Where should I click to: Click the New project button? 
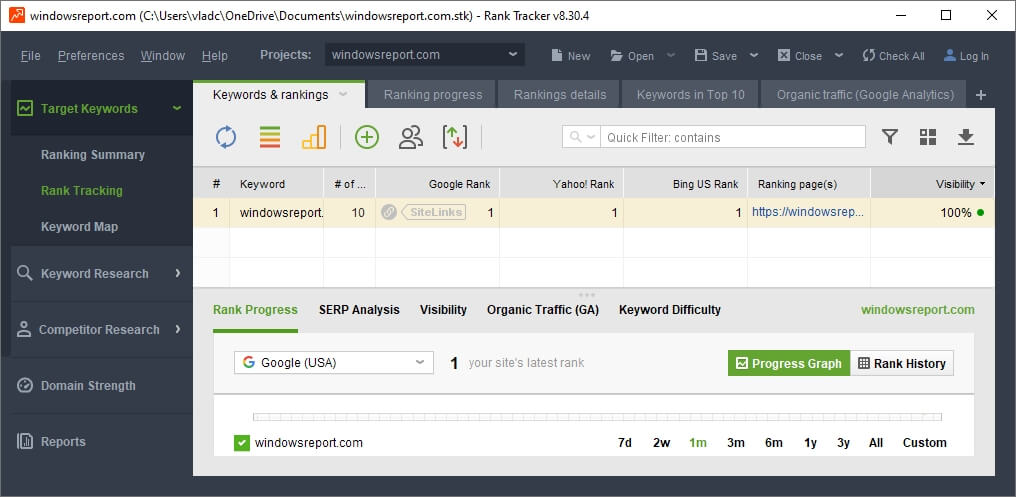570,56
